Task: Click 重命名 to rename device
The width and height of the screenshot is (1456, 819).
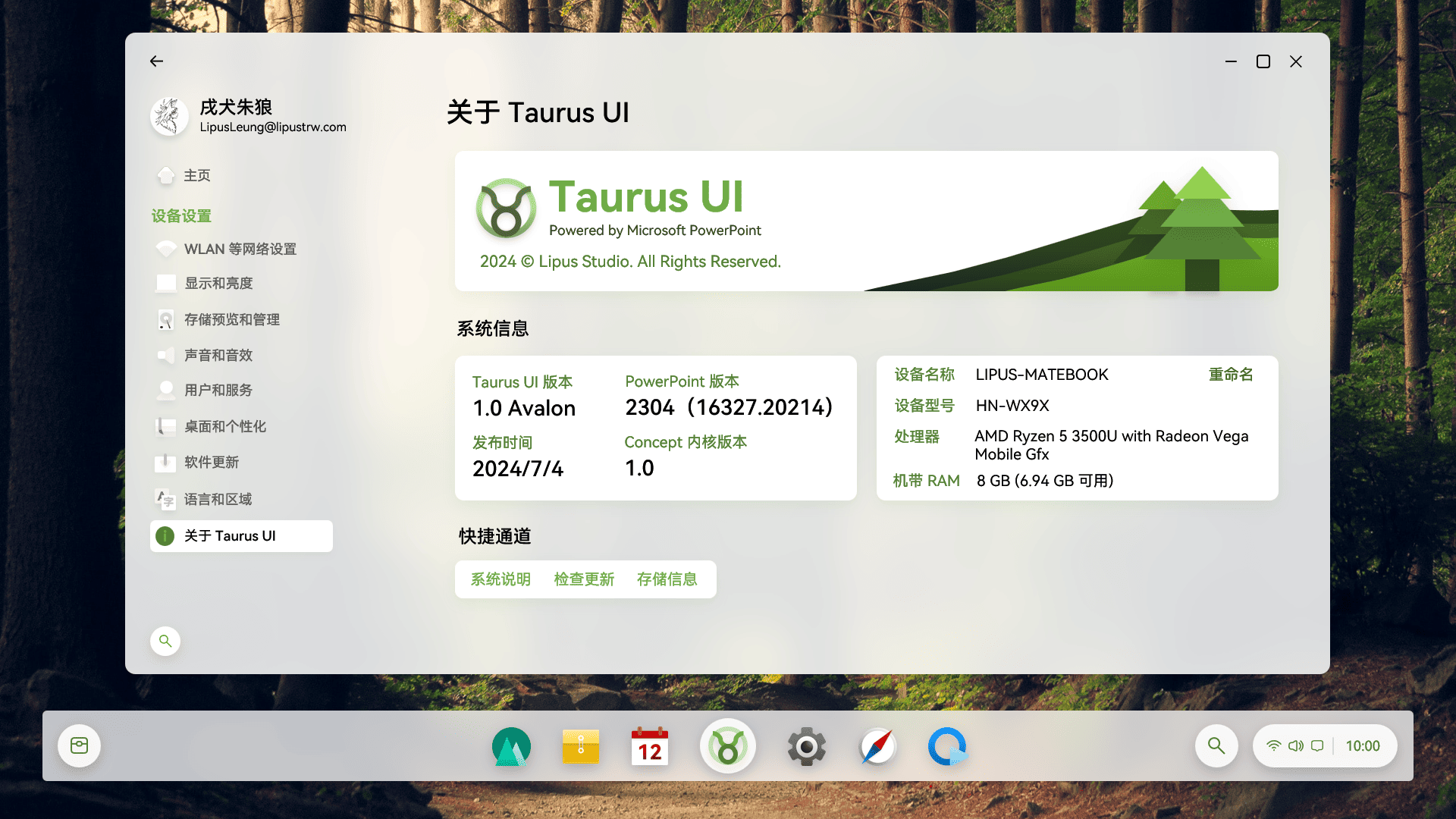Action: point(1231,375)
